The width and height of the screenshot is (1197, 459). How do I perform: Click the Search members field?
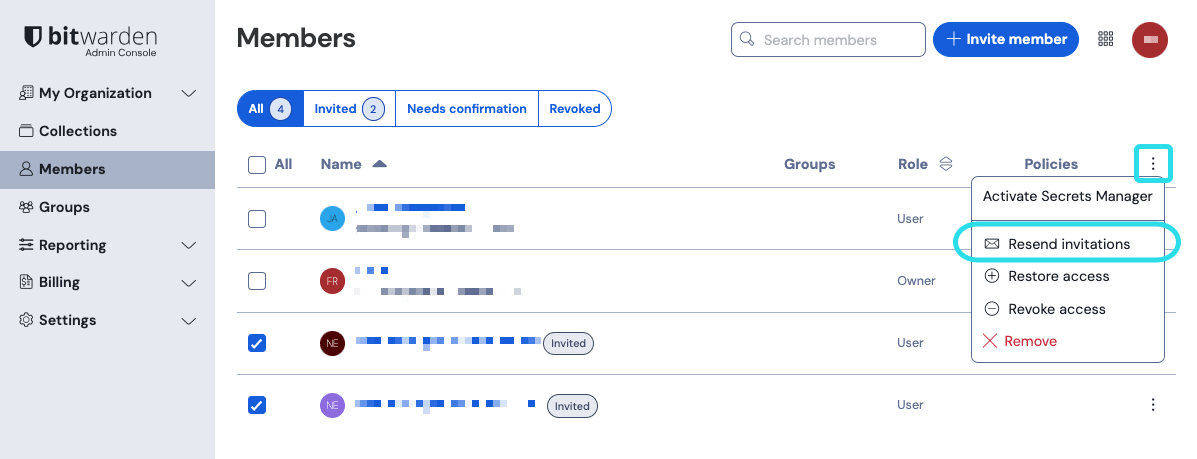tap(838, 40)
